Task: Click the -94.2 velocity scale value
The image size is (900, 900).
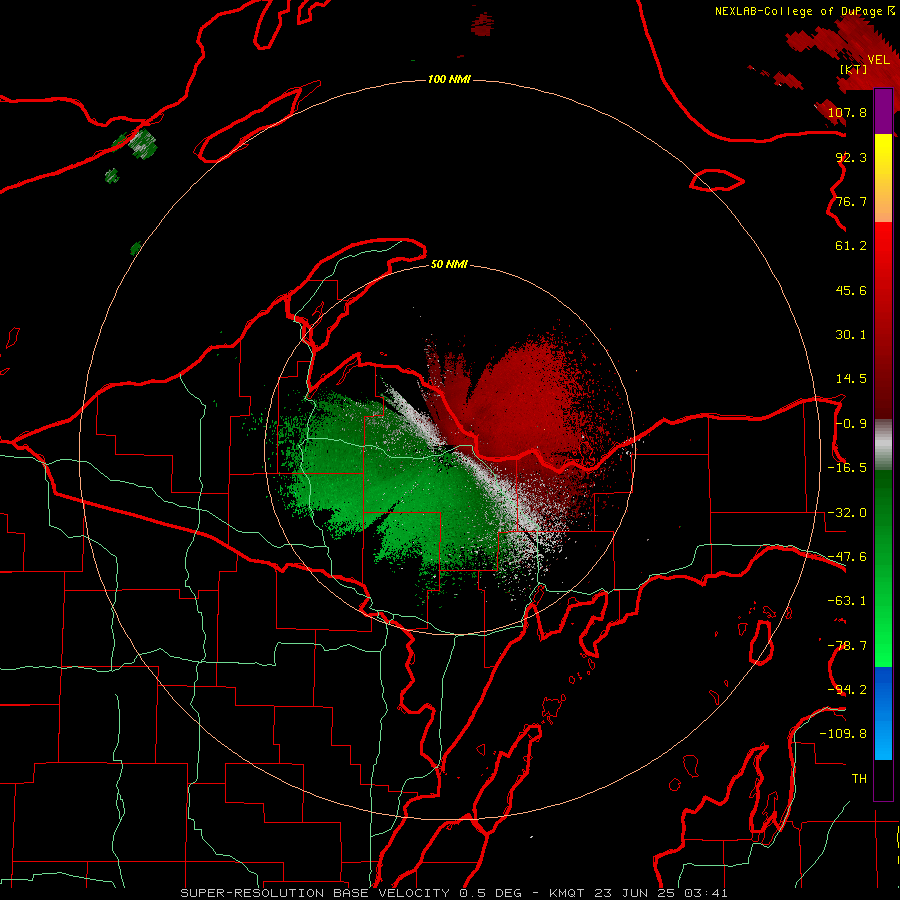Action: pyautogui.click(x=847, y=689)
